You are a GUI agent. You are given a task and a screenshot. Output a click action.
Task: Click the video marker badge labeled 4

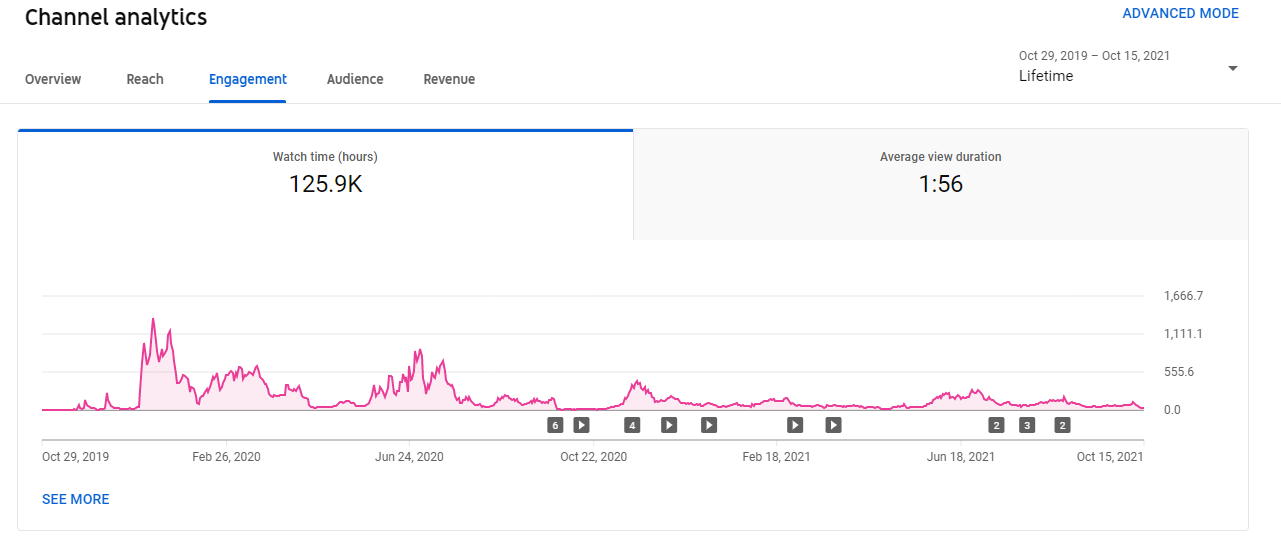click(x=632, y=425)
